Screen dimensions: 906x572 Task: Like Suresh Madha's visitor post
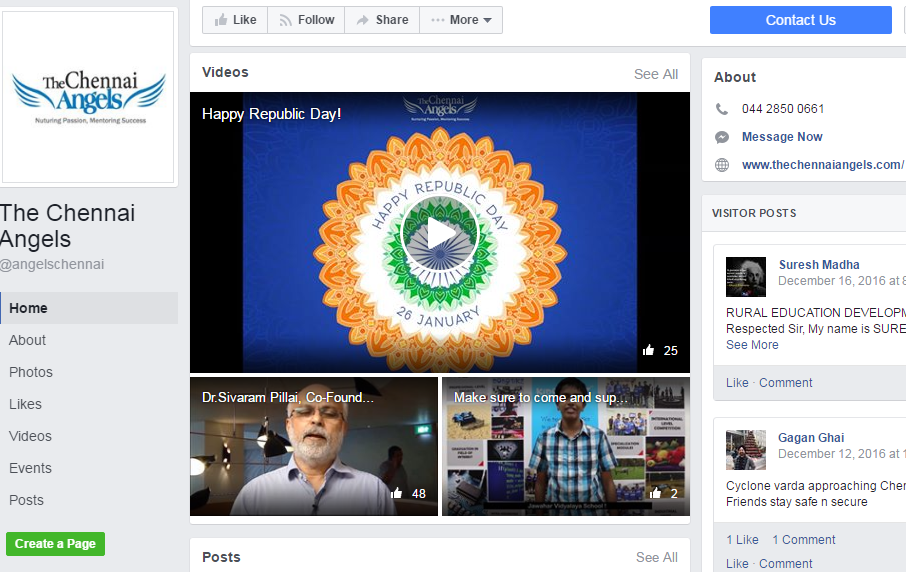(737, 382)
